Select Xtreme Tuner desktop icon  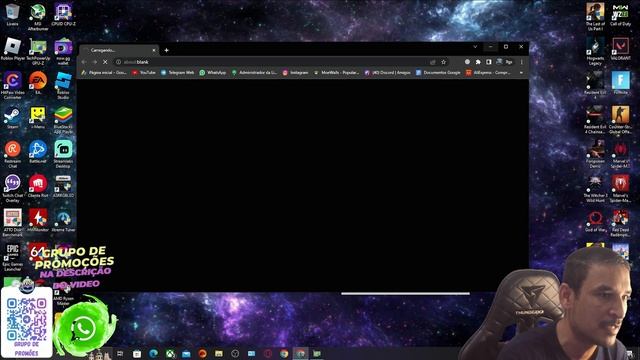[x=63, y=220]
